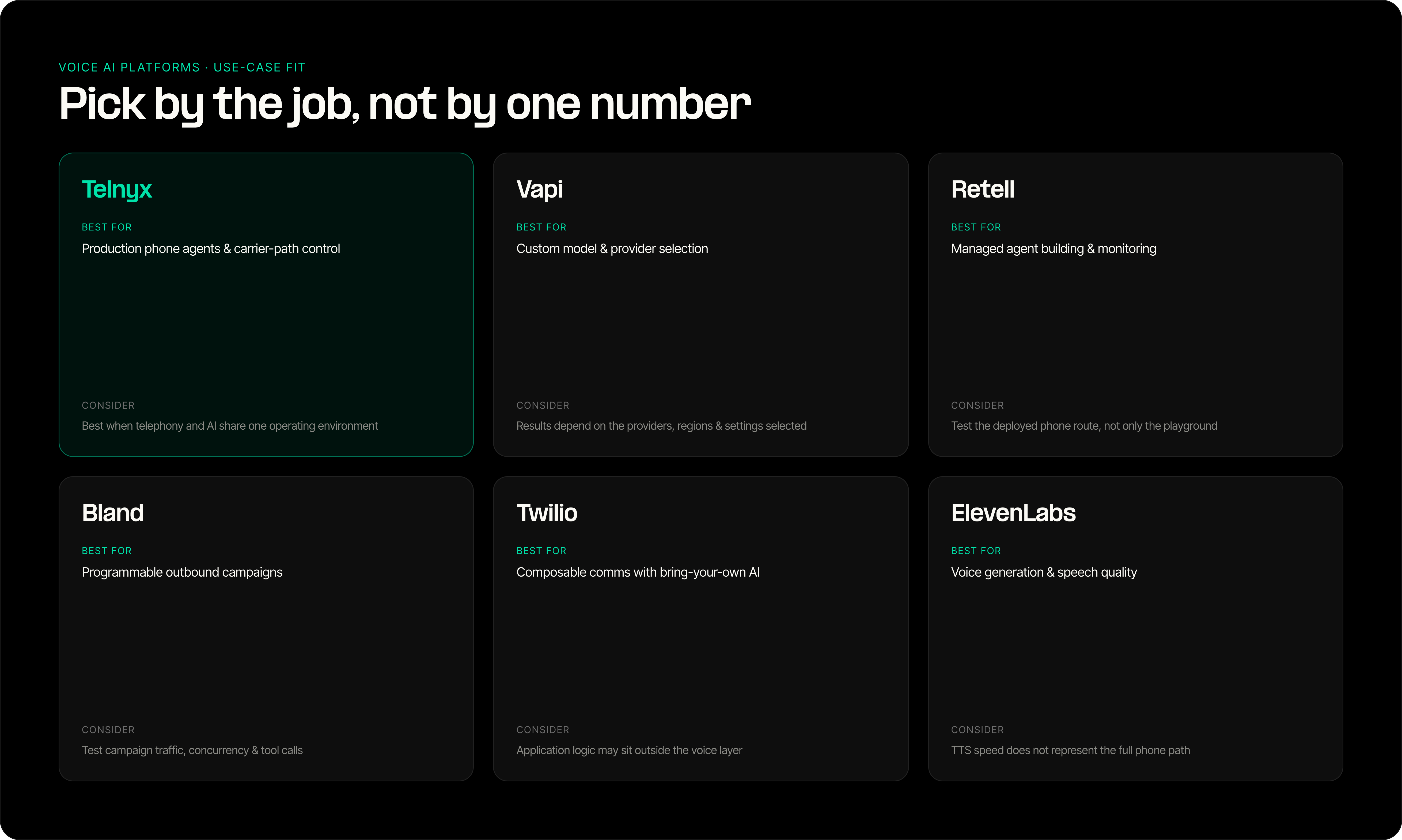Click "Custom model & provider selection" text
The width and height of the screenshot is (1402, 840).
tap(612, 249)
